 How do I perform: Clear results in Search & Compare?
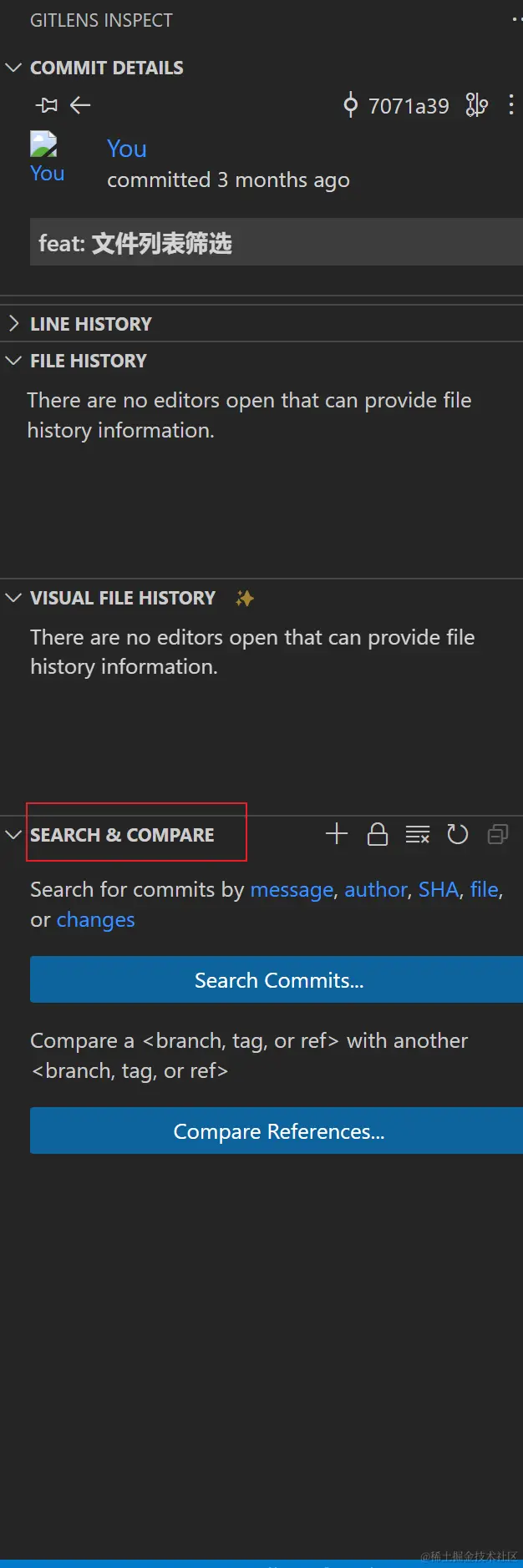tap(417, 834)
